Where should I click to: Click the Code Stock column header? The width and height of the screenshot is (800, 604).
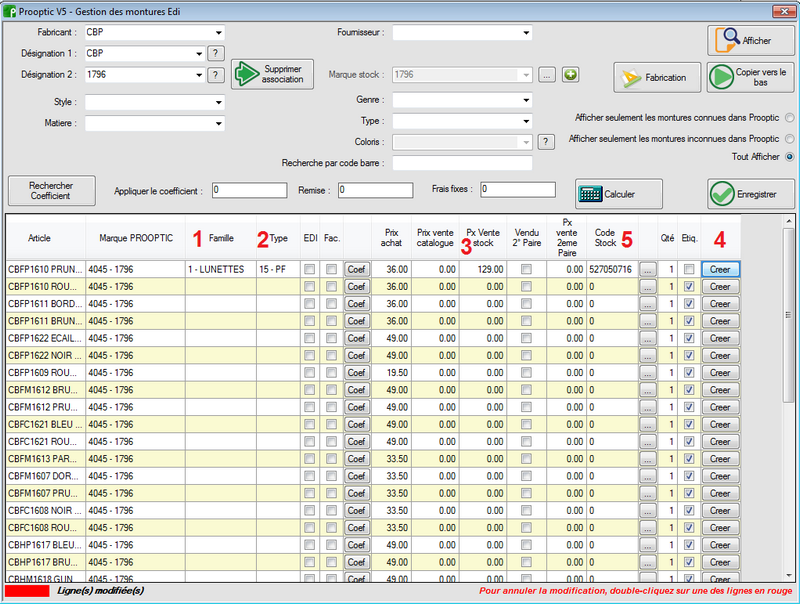(x=613, y=238)
